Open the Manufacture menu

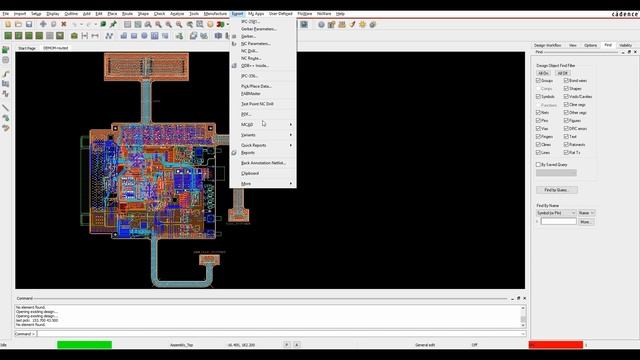coord(215,14)
